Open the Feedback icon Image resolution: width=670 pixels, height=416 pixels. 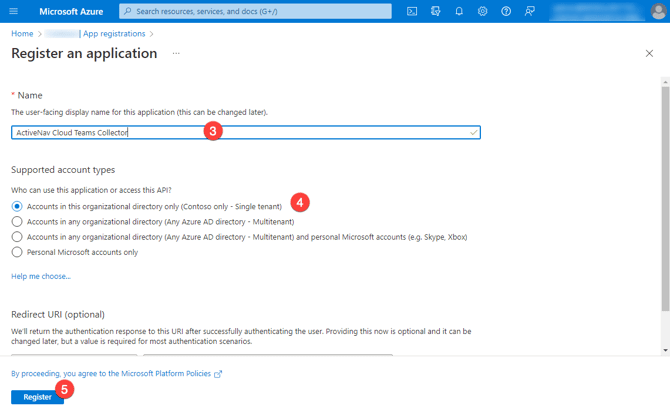coord(529,12)
